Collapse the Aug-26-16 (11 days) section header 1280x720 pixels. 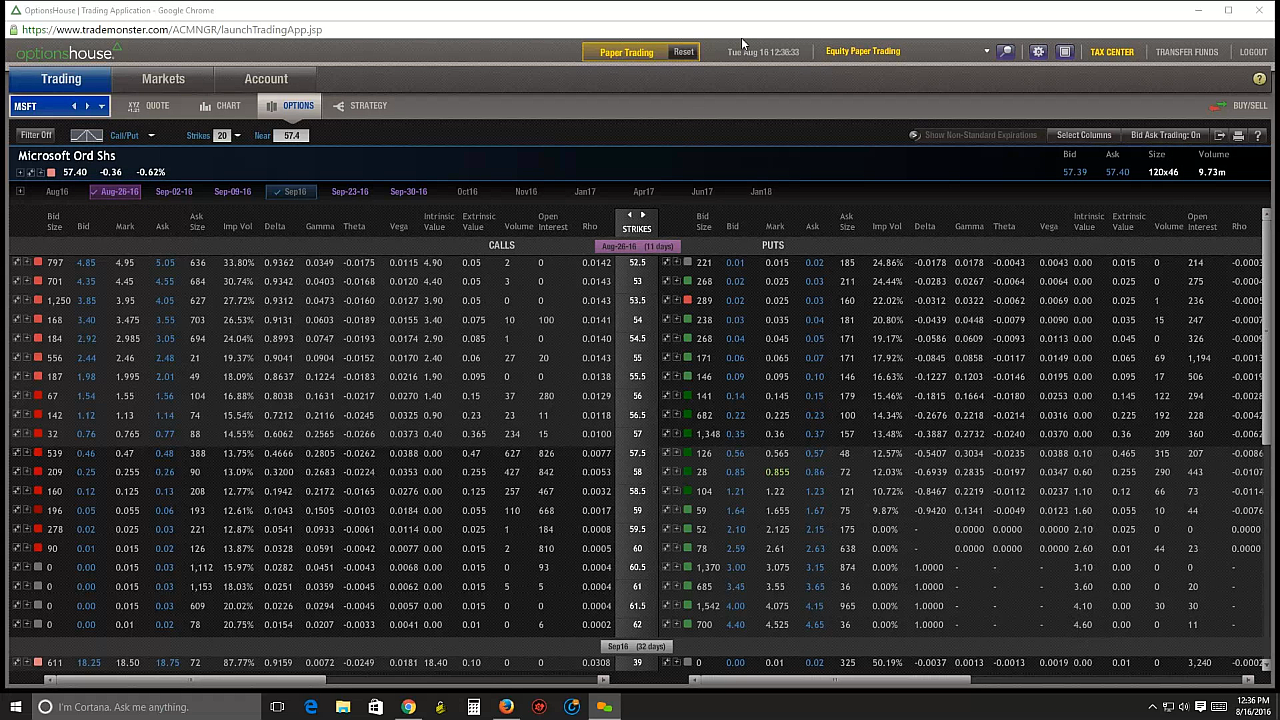tap(637, 246)
